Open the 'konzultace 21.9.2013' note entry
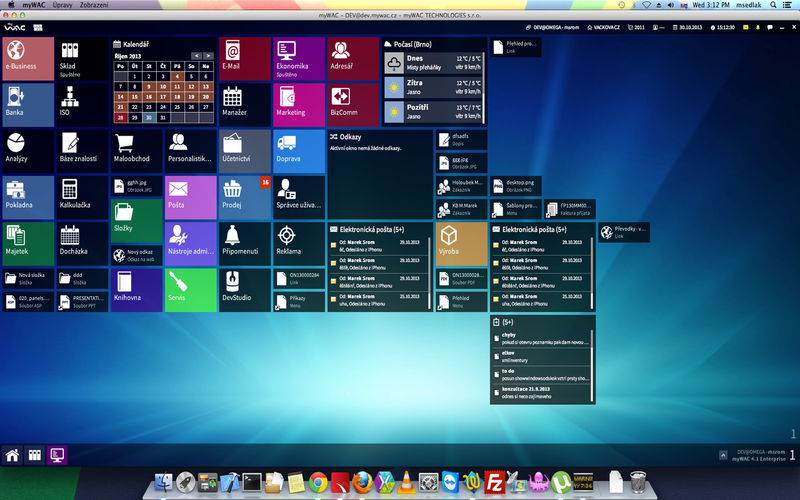This screenshot has height=500, width=800. tap(541, 392)
